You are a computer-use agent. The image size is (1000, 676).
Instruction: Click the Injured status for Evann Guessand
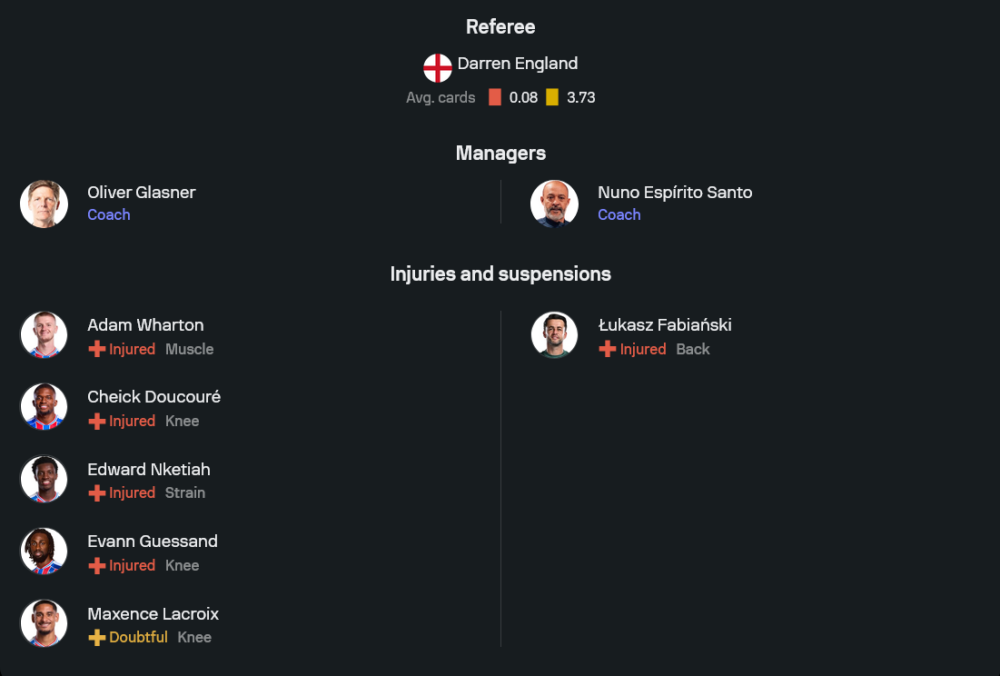(132, 565)
